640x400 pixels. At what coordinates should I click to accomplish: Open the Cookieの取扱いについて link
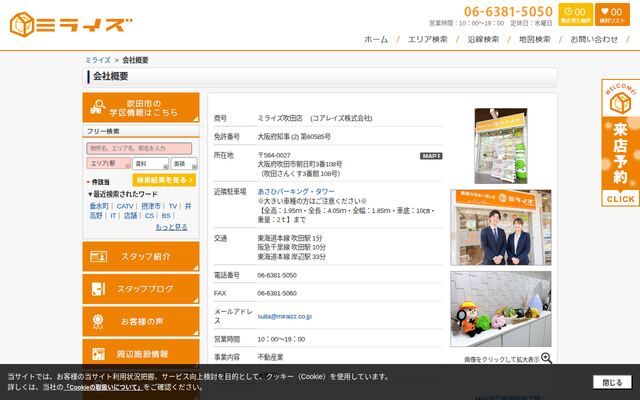click(103, 387)
